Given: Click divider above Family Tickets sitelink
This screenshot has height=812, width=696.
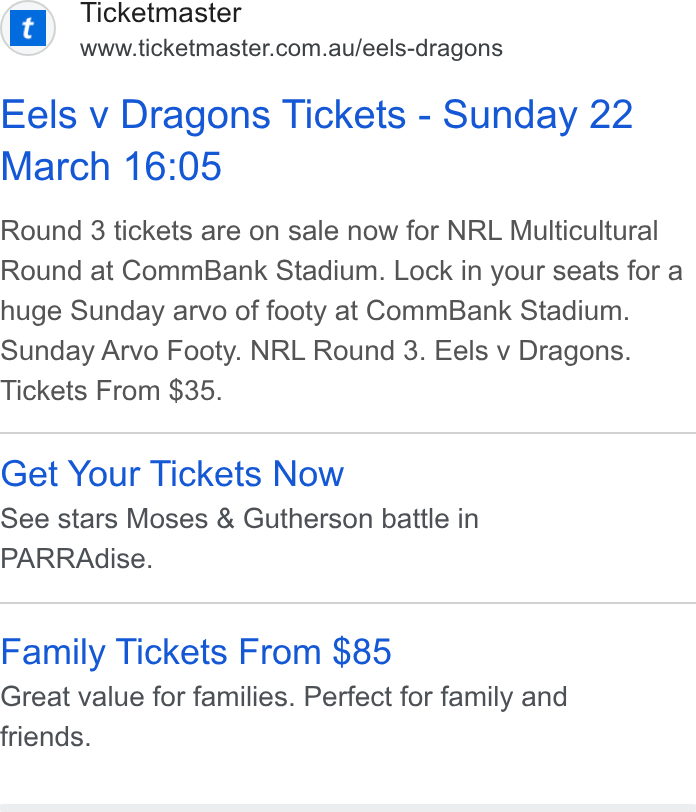Looking at the screenshot, I should (348, 603).
